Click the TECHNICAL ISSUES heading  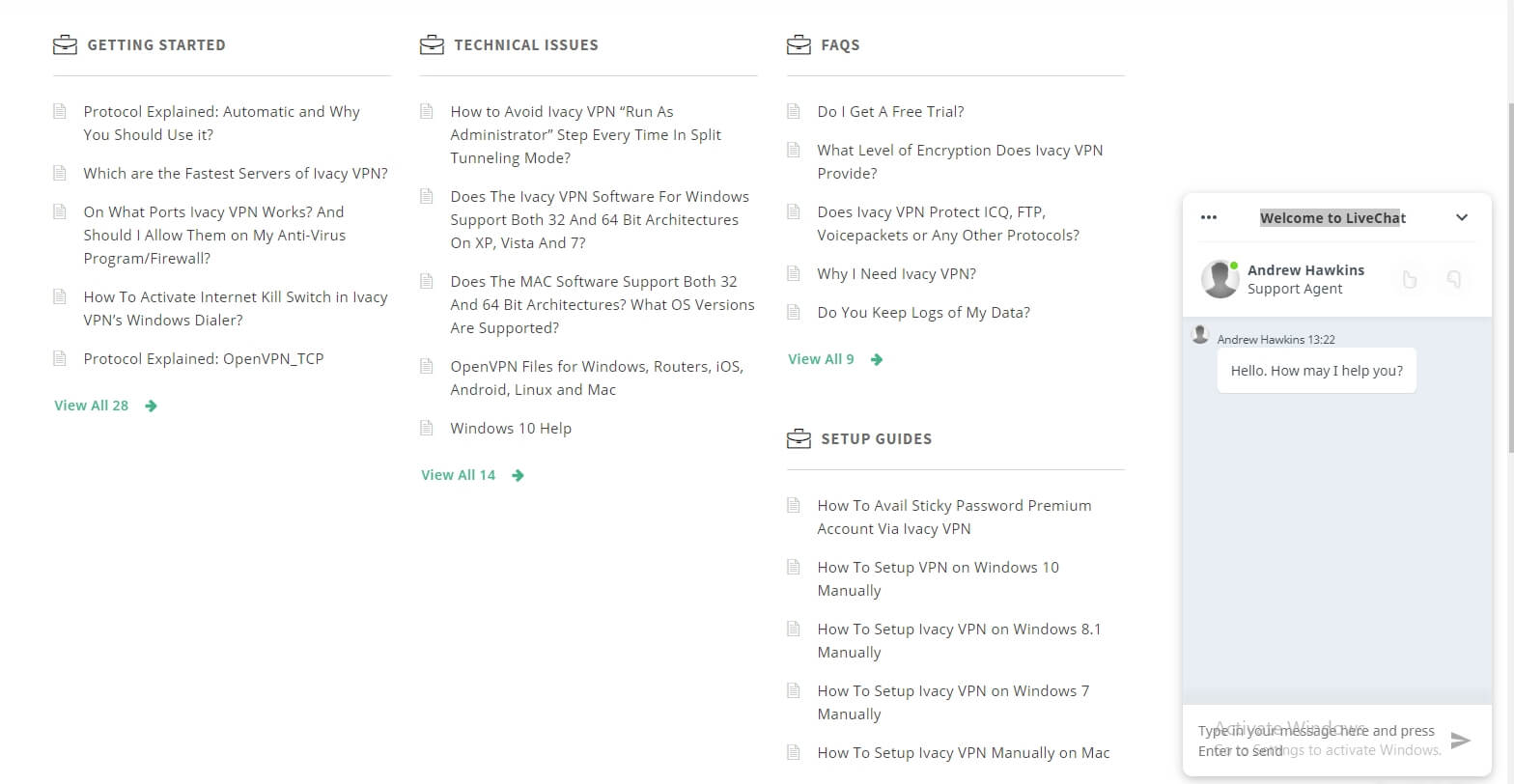point(526,44)
